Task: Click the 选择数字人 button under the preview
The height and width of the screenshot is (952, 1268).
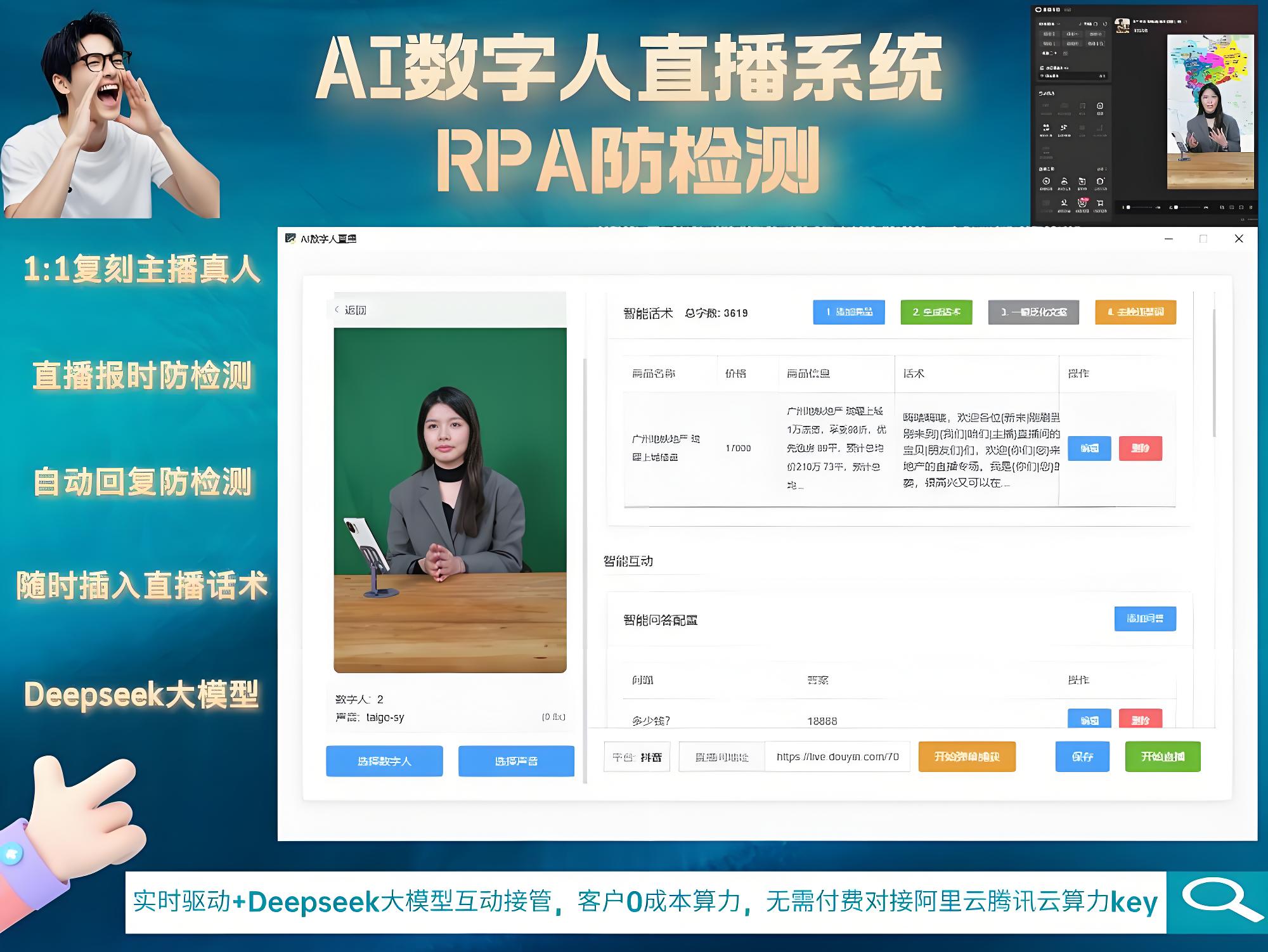Action: (x=385, y=761)
